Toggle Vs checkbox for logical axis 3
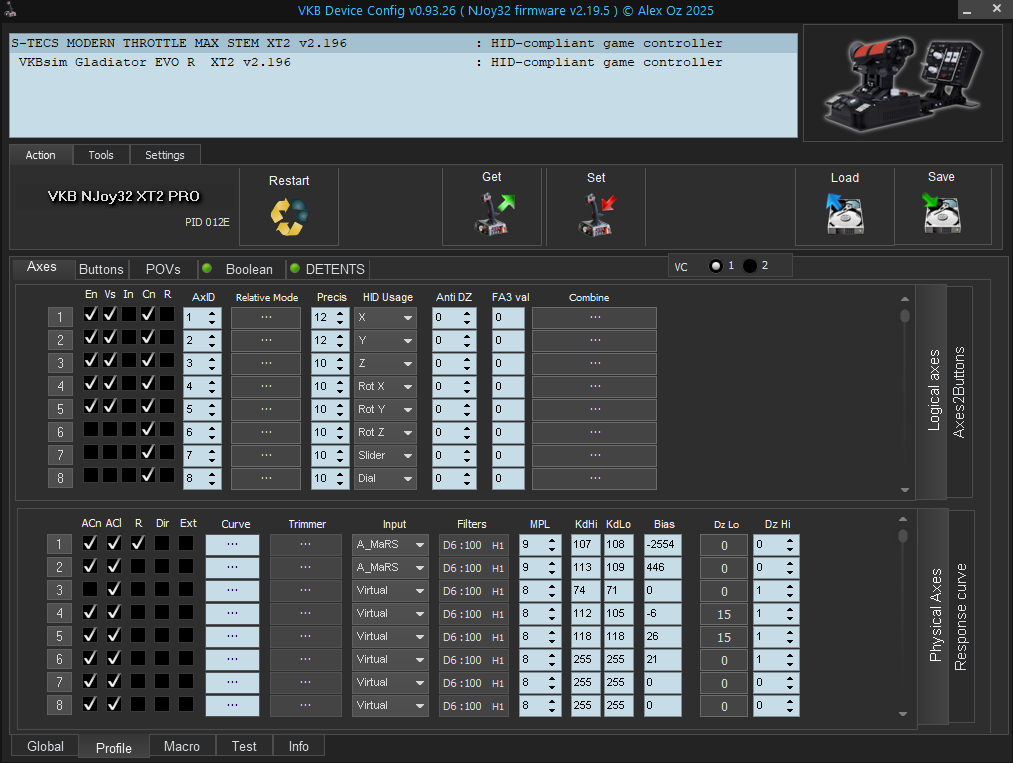 click(x=110, y=360)
